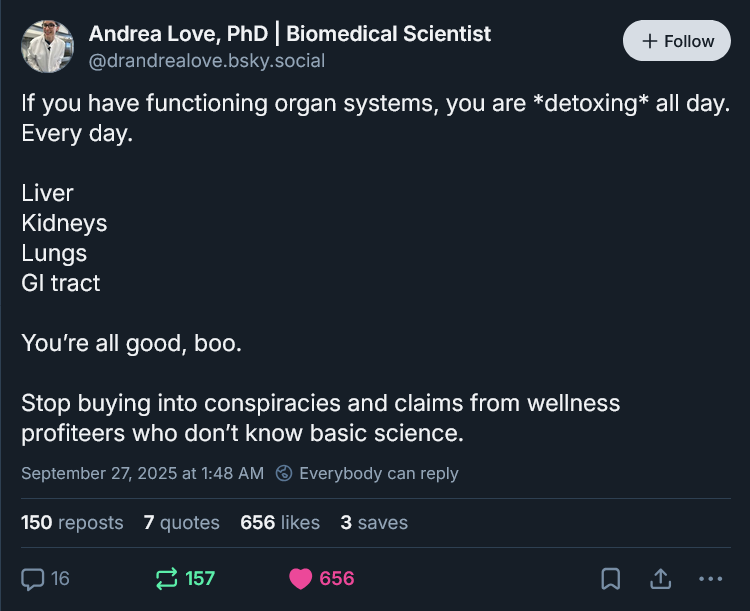The image size is (750, 611).
Task: Unlike the post via pink heart
Action: coord(300,578)
